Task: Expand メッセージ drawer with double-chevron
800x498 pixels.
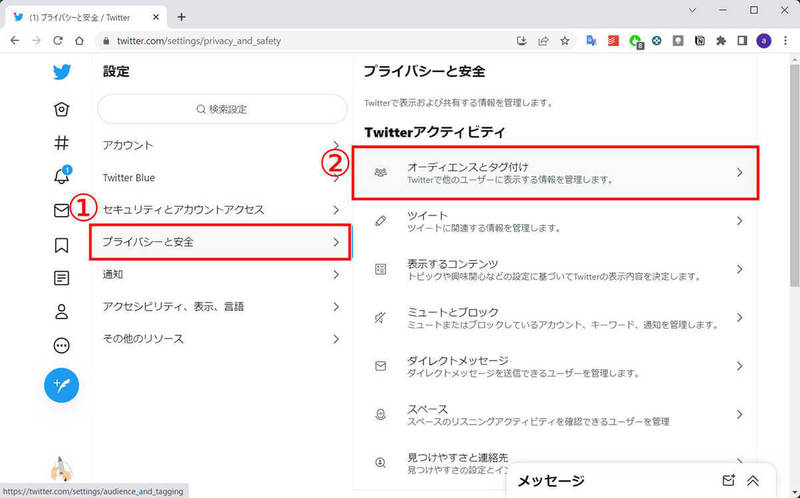Action: point(753,480)
